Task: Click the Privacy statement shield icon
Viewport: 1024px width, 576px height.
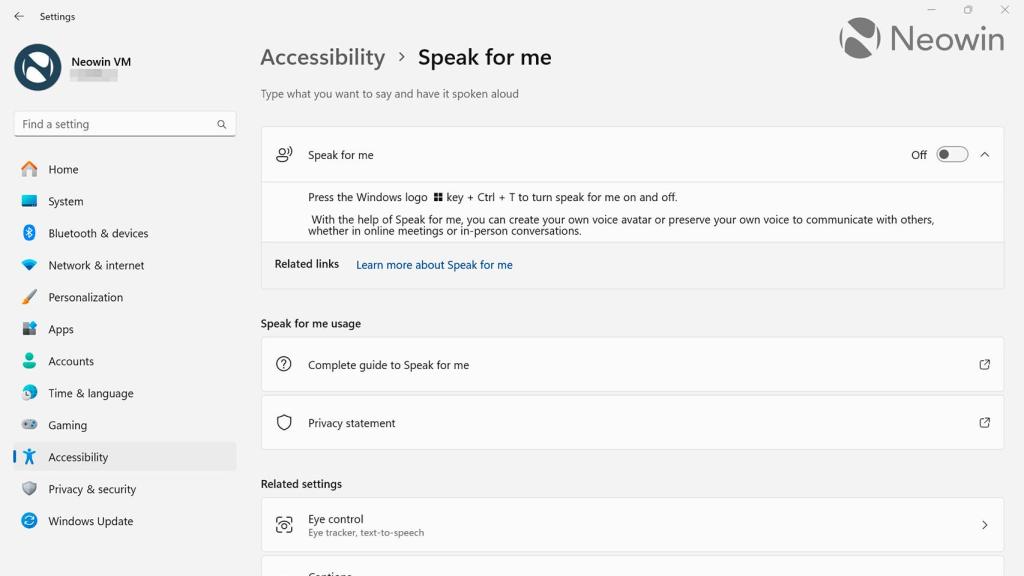Action: point(283,423)
